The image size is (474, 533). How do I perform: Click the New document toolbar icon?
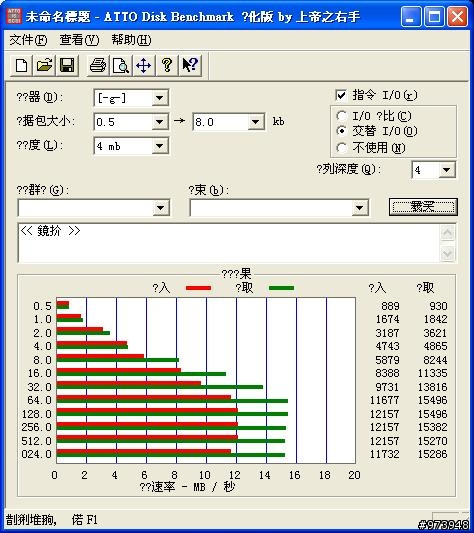pyautogui.click(x=22, y=65)
